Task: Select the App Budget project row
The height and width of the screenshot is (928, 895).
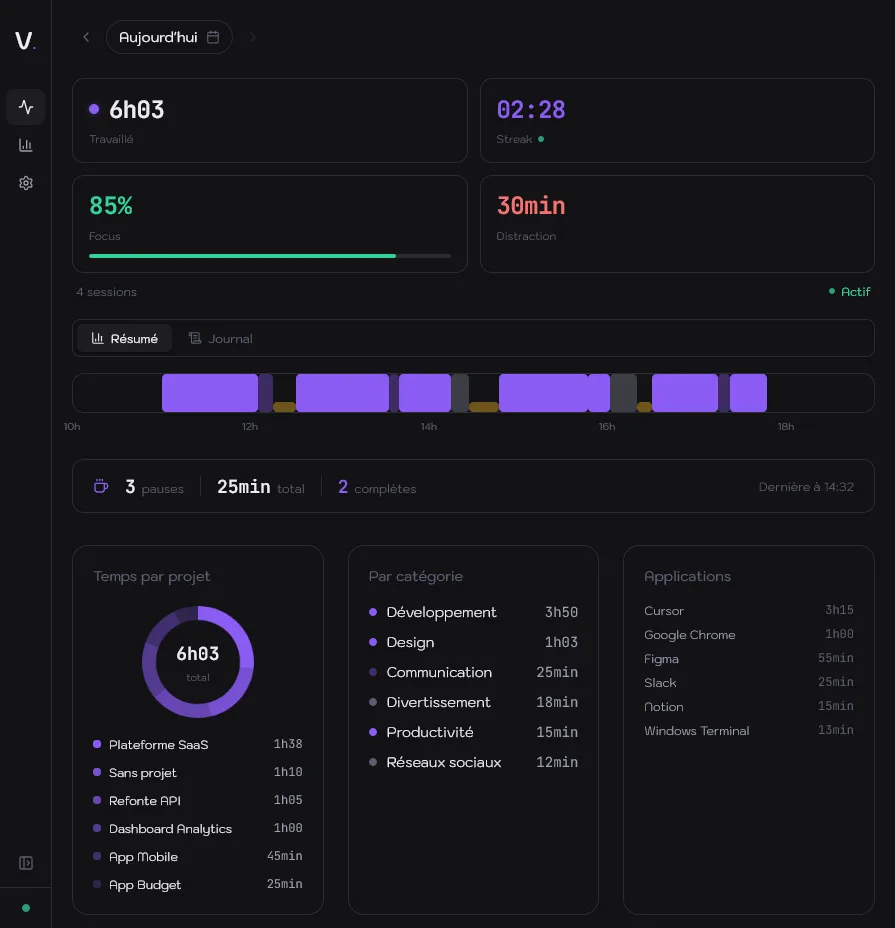Action: click(198, 884)
